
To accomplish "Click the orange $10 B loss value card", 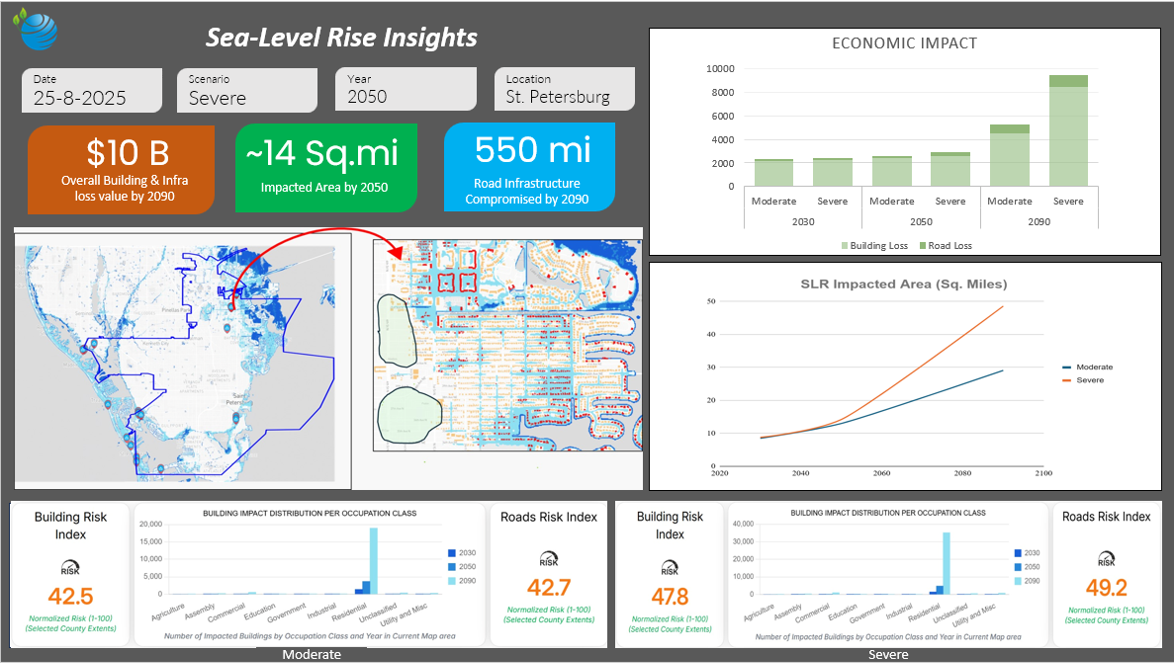I will click(x=121, y=168).
